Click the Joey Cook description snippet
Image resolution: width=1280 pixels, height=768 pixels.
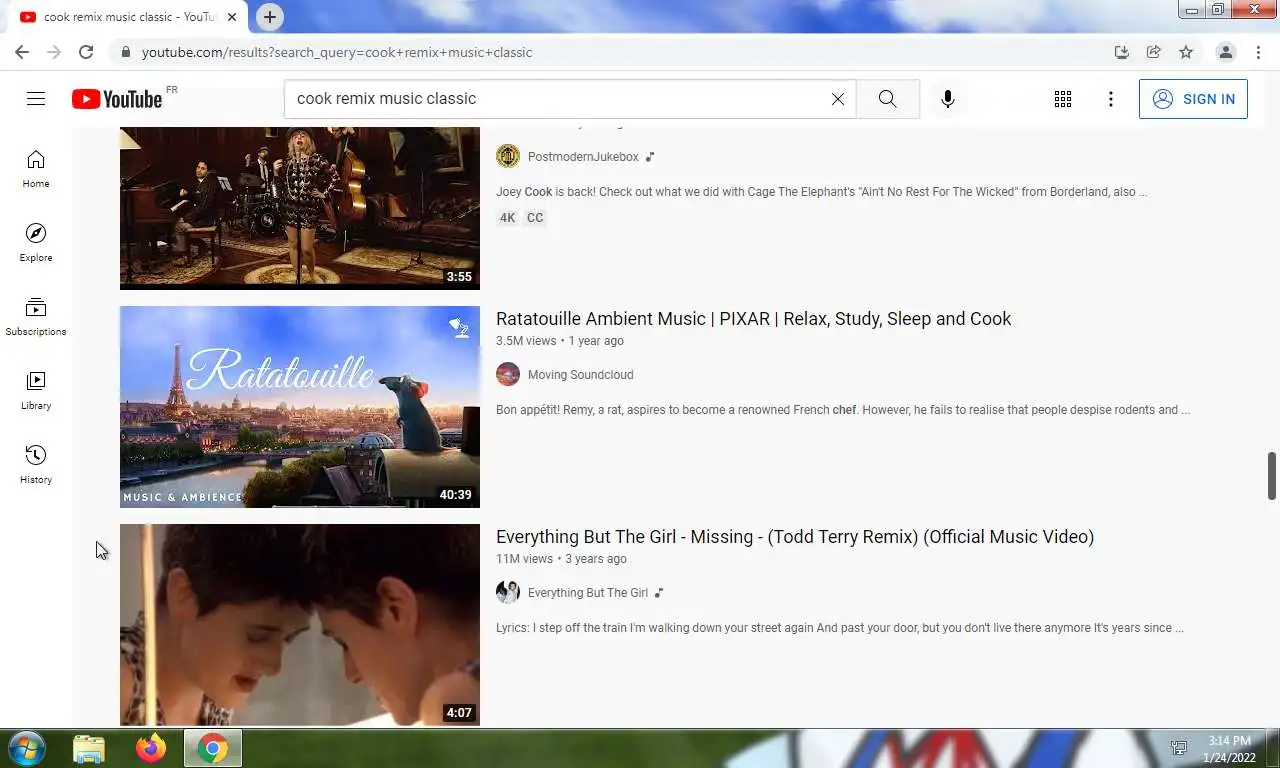point(821,192)
